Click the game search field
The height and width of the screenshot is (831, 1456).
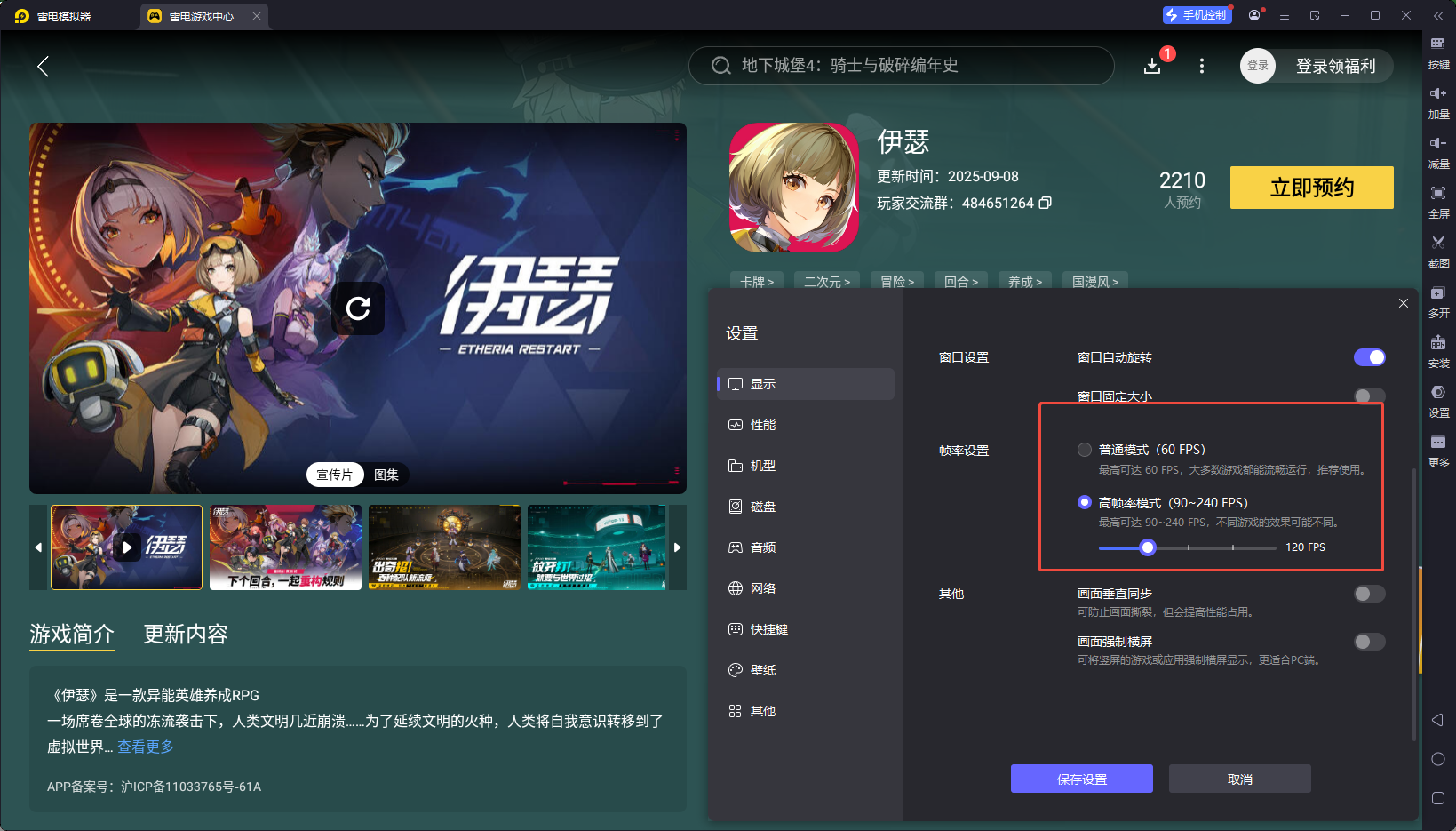pos(902,66)
